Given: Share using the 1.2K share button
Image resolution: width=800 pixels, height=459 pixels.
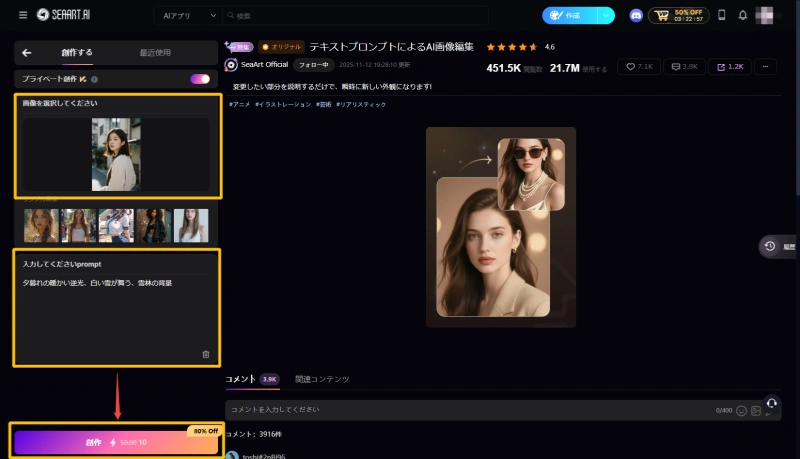Looking at the screenshot, I should [730, 67].
